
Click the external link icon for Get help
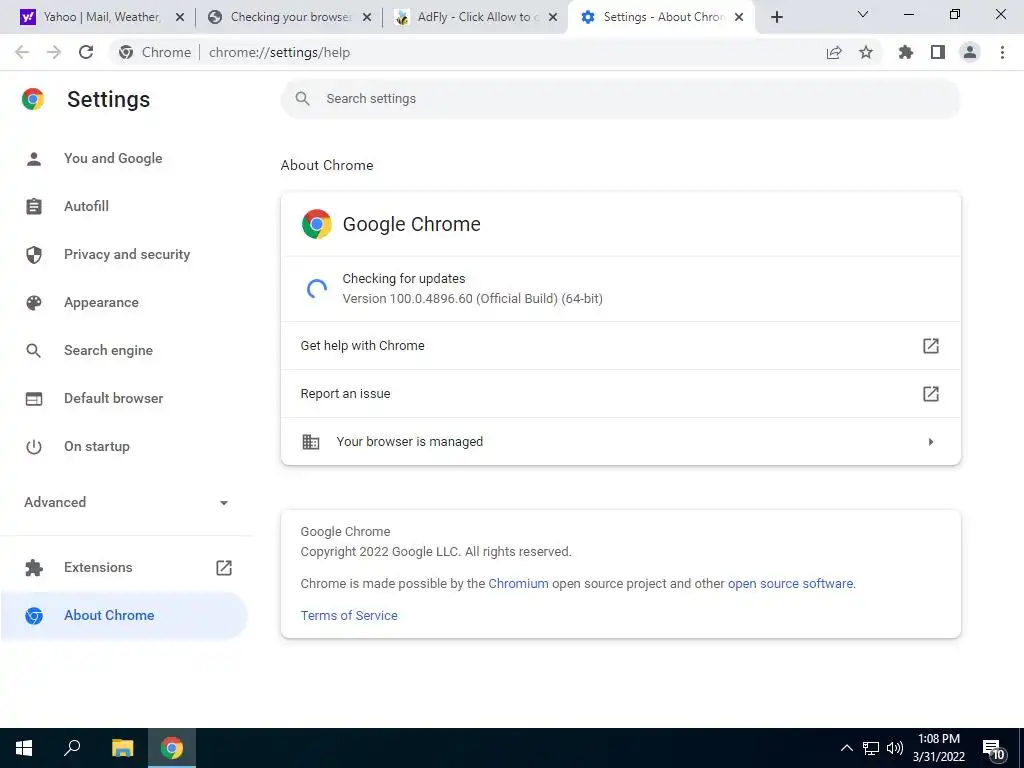point(931,345)
